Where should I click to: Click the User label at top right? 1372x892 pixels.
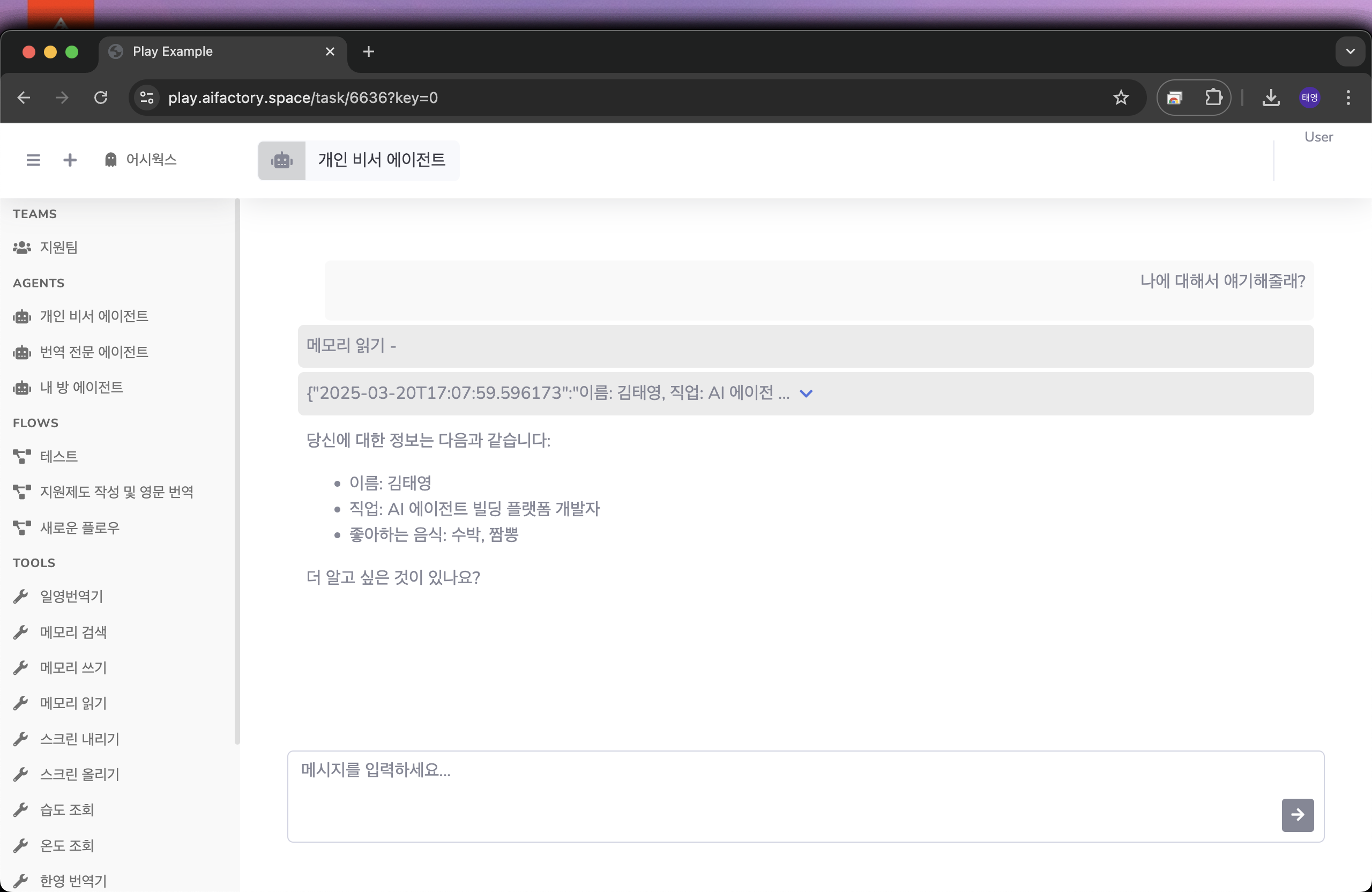(x=1318, y=137)
